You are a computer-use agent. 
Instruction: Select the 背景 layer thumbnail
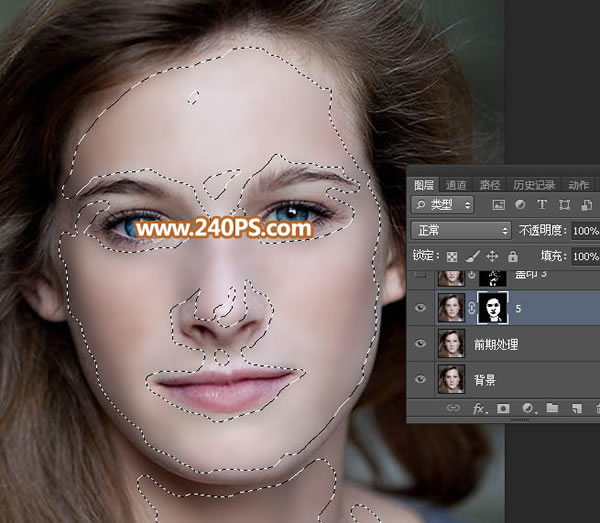(x=452, y=379)
